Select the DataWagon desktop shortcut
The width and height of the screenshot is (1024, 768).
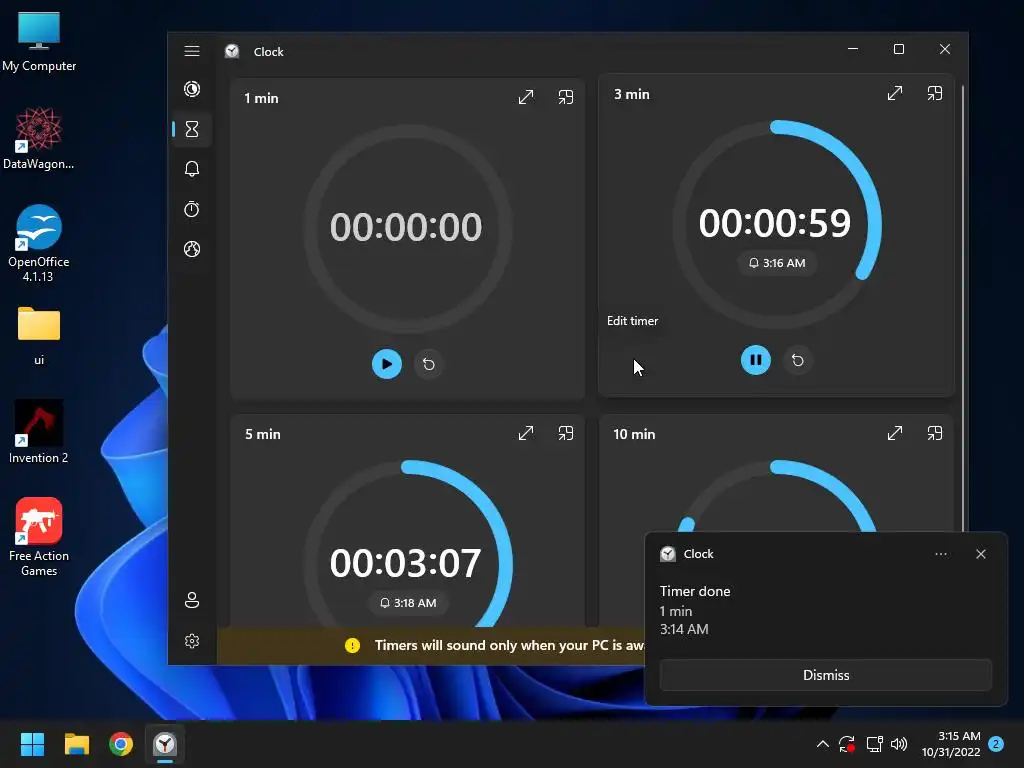pos(39,138)
